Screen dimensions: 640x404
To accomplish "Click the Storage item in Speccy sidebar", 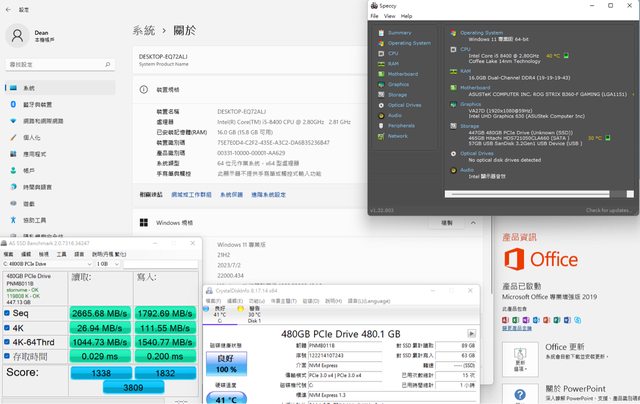I will pos(397,94).
